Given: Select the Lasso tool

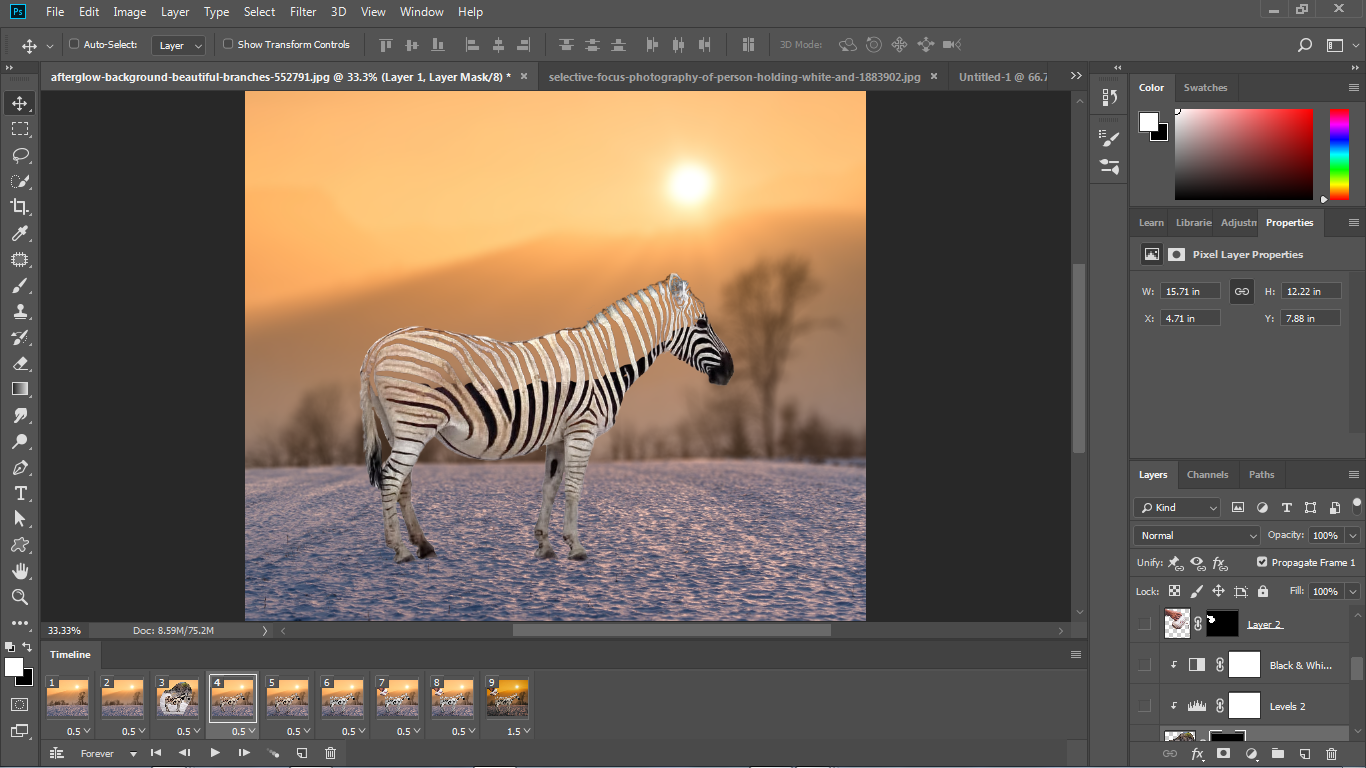Looking at the screenshot, I should click(20, 155).
